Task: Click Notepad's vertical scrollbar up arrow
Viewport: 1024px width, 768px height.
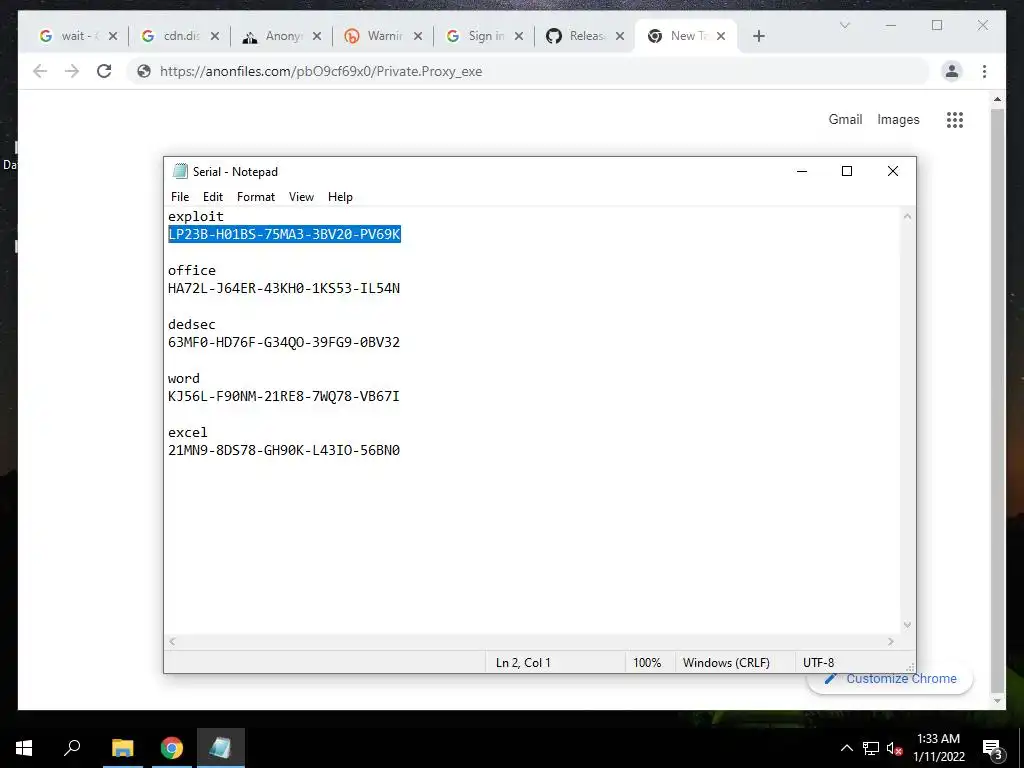Action: click(907, 216)
